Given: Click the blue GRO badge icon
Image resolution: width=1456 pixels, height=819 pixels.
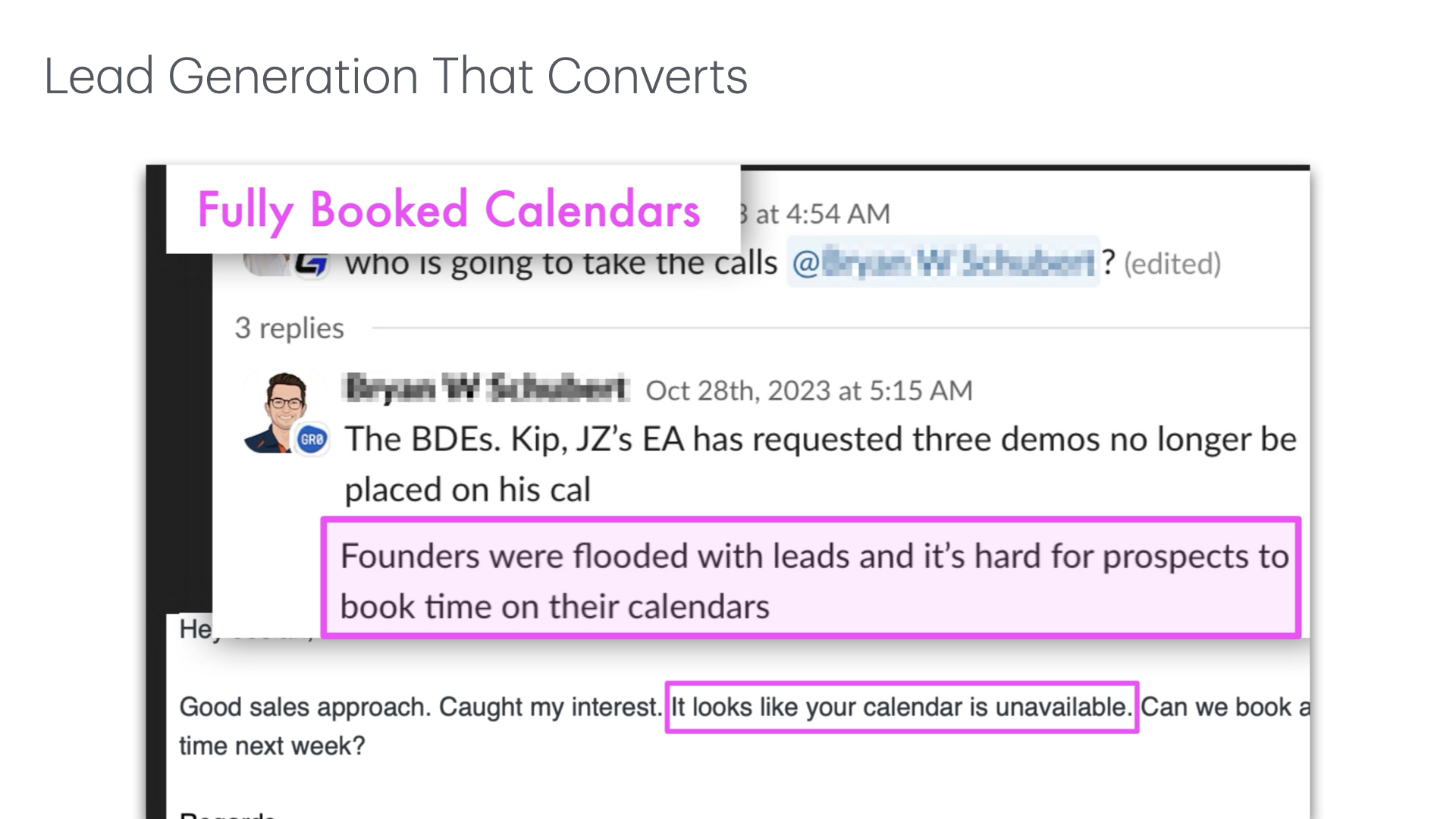Looking at the screenshot, I should [312, 439].
